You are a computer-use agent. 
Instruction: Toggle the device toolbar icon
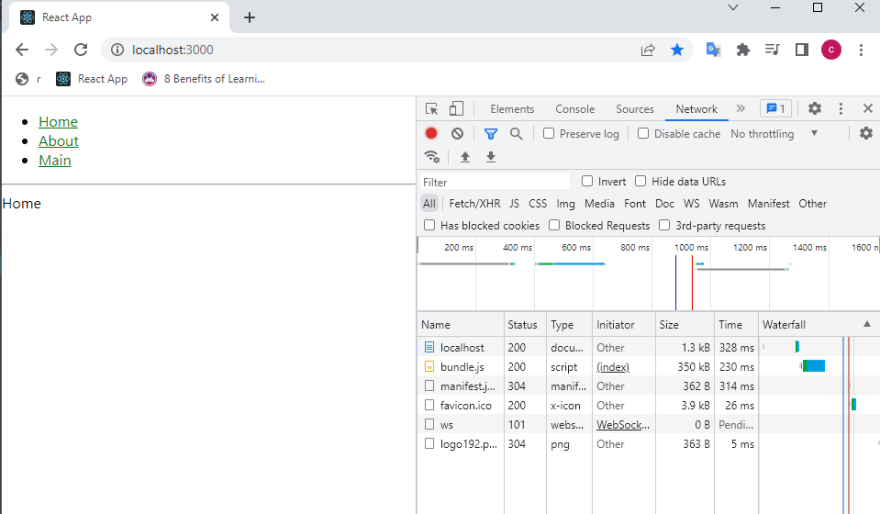(x=456, y=108)
